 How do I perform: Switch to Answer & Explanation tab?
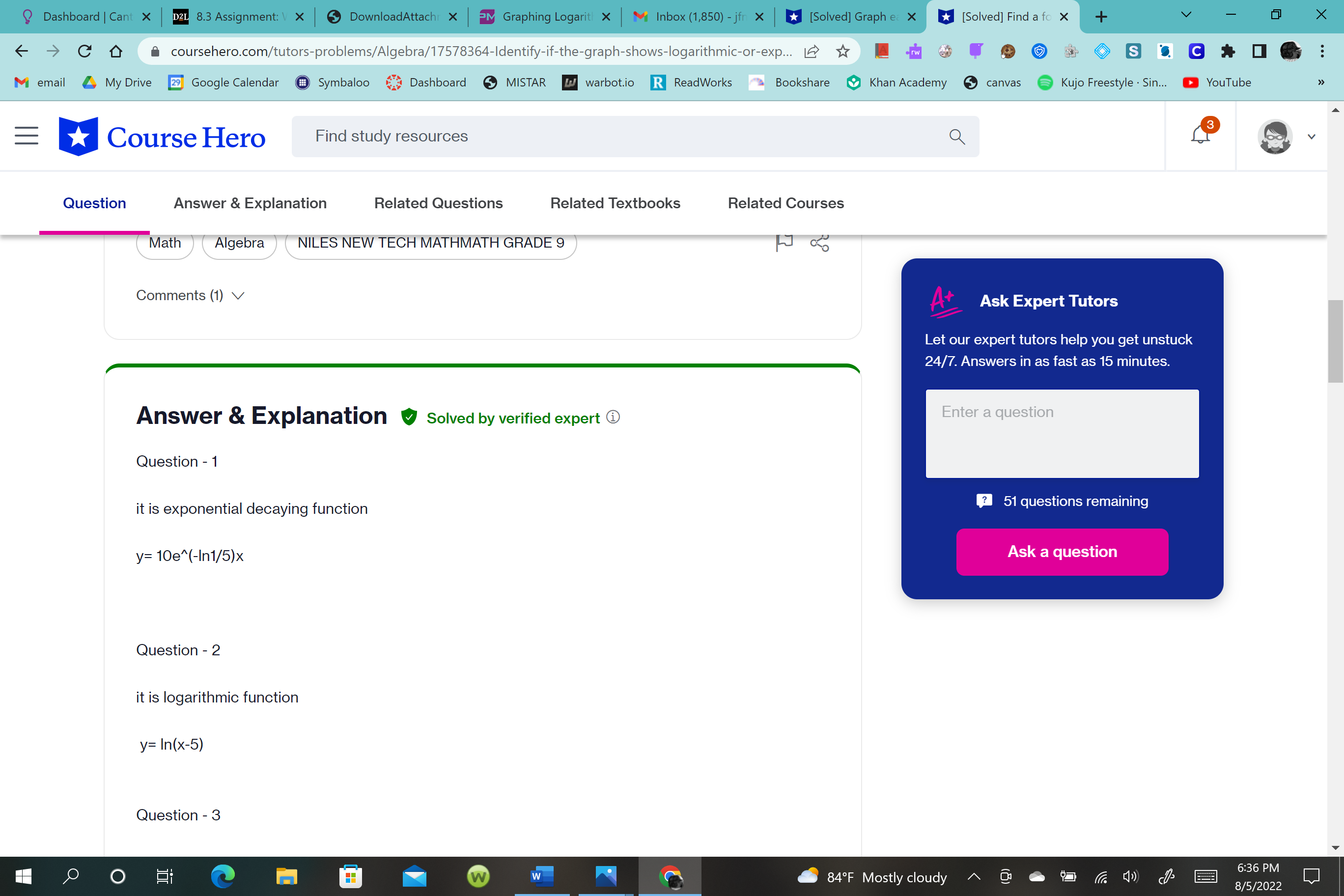coord(250,203)
